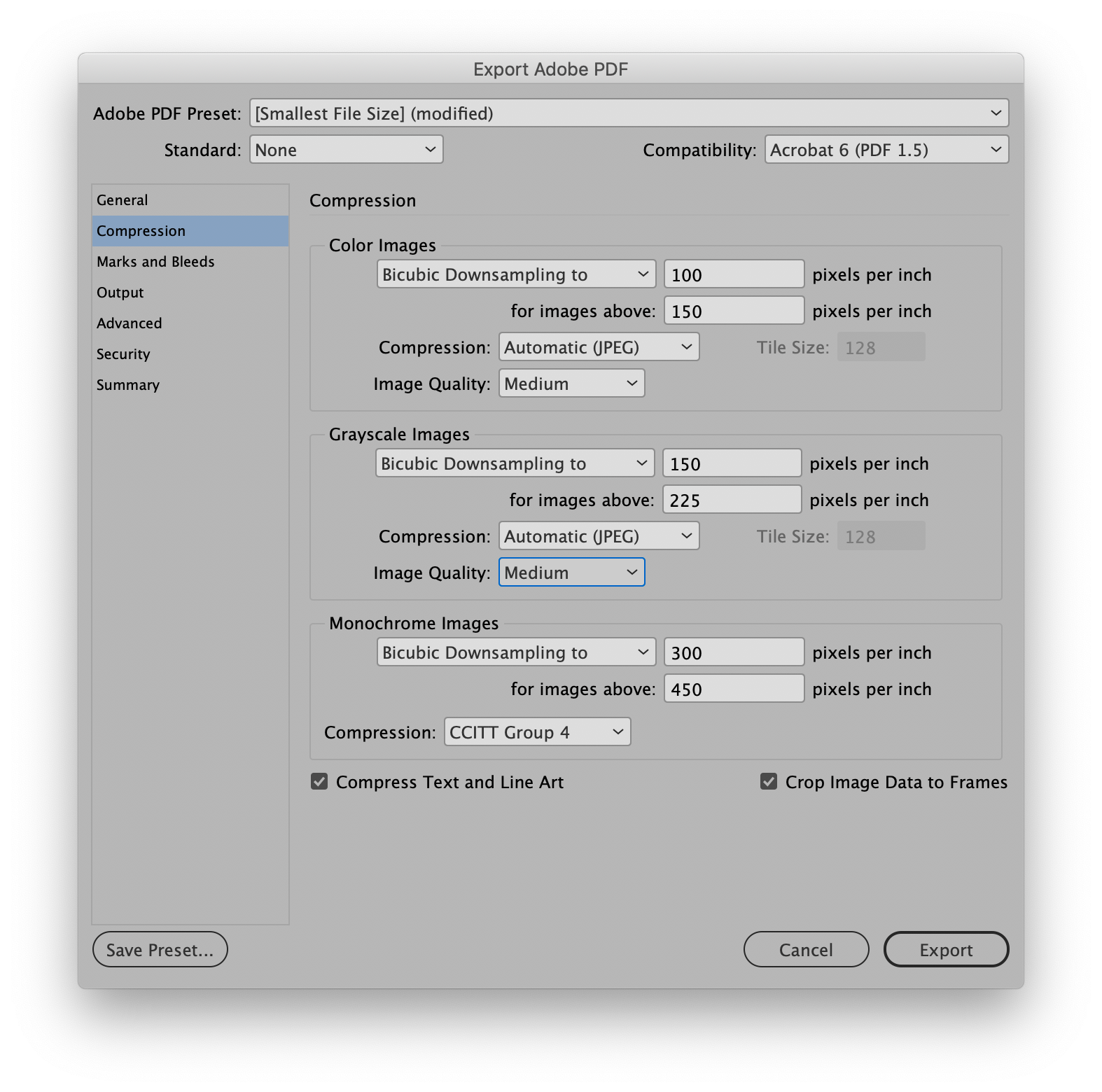Viewport: 1102px width, 1092px height.
Task: Open Monochrome Images downsampling method dropdown
Action: (x=516, y=652)
